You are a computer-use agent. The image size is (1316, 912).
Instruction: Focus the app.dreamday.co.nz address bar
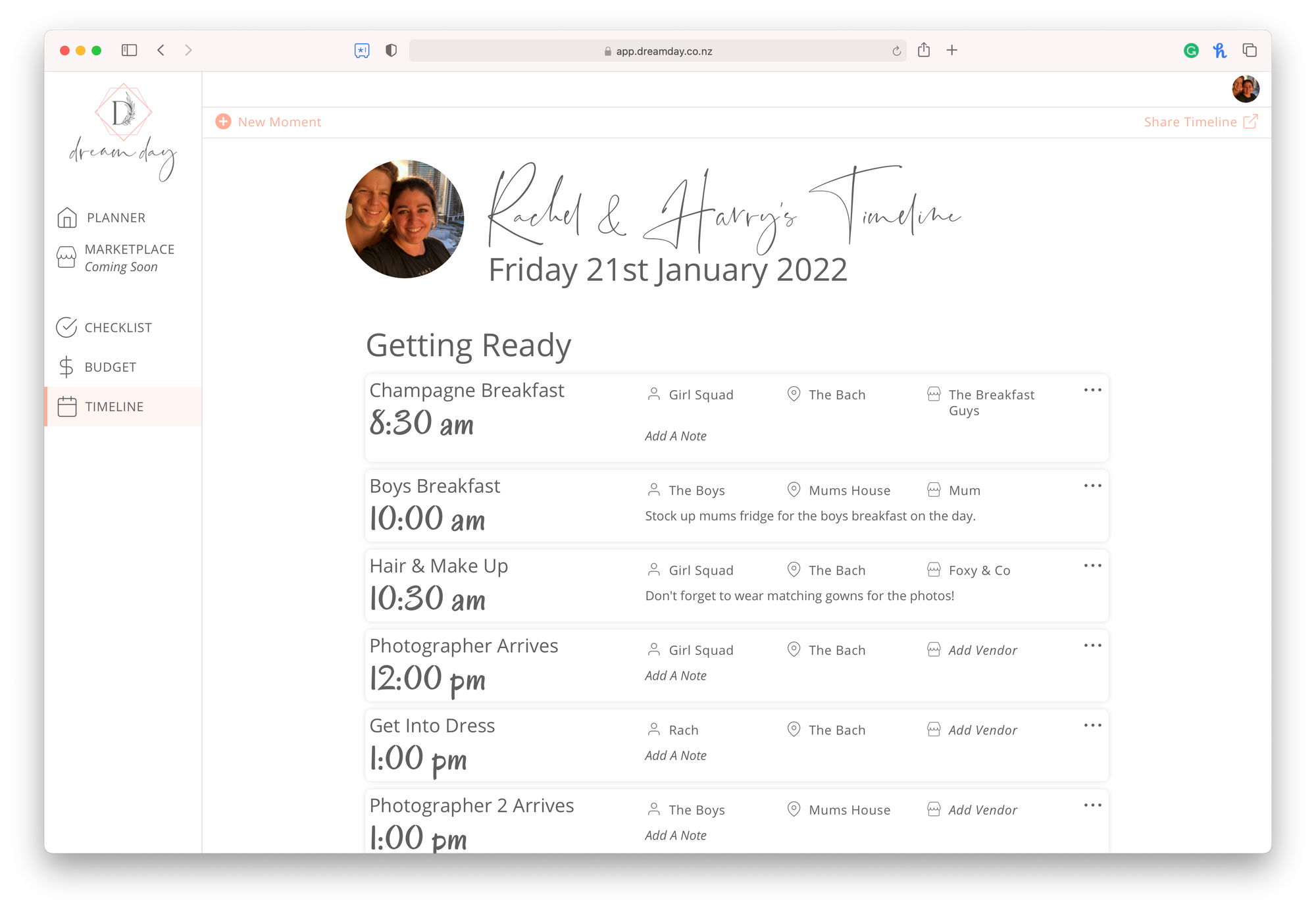[657, 51]
